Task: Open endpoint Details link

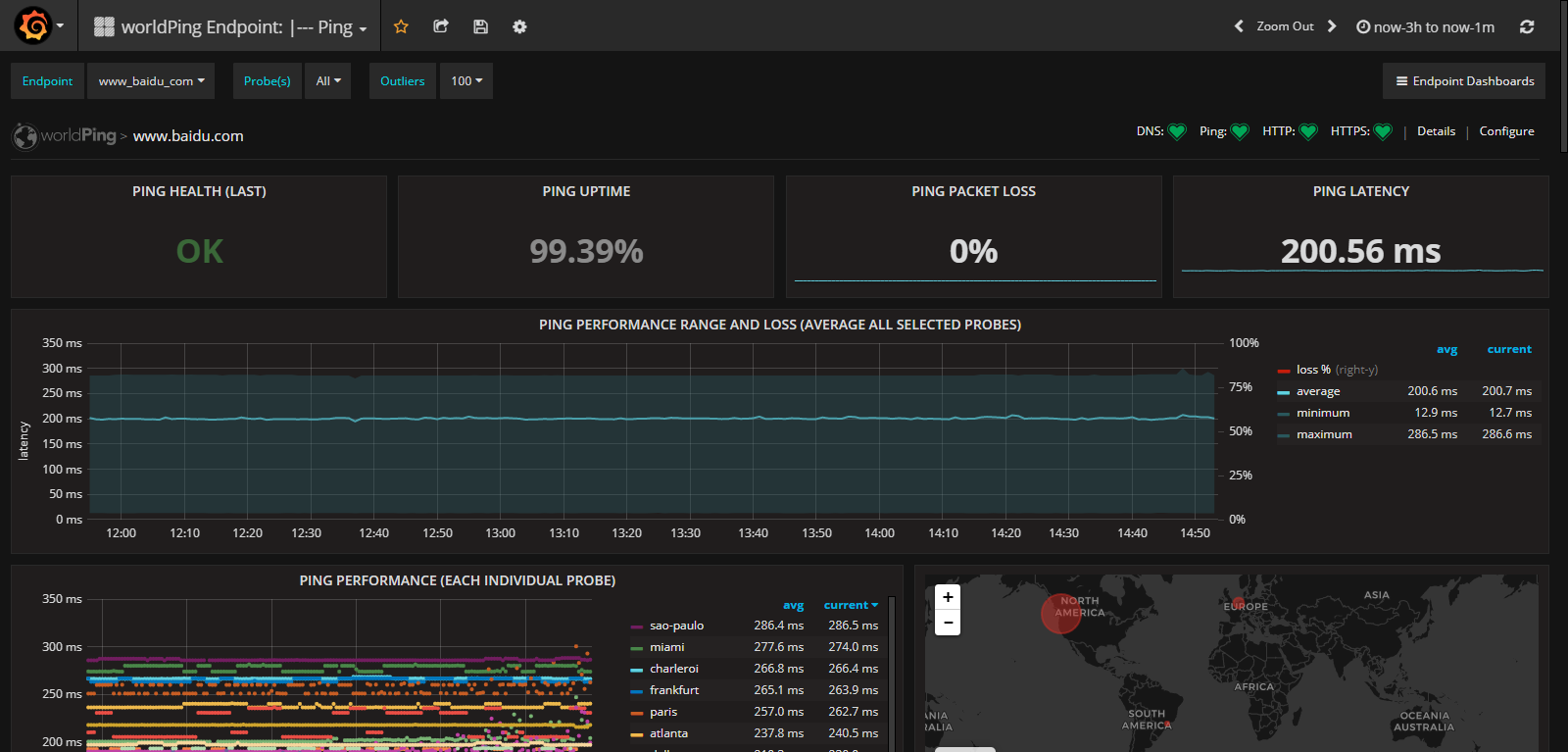Action: click(1436, 131)
